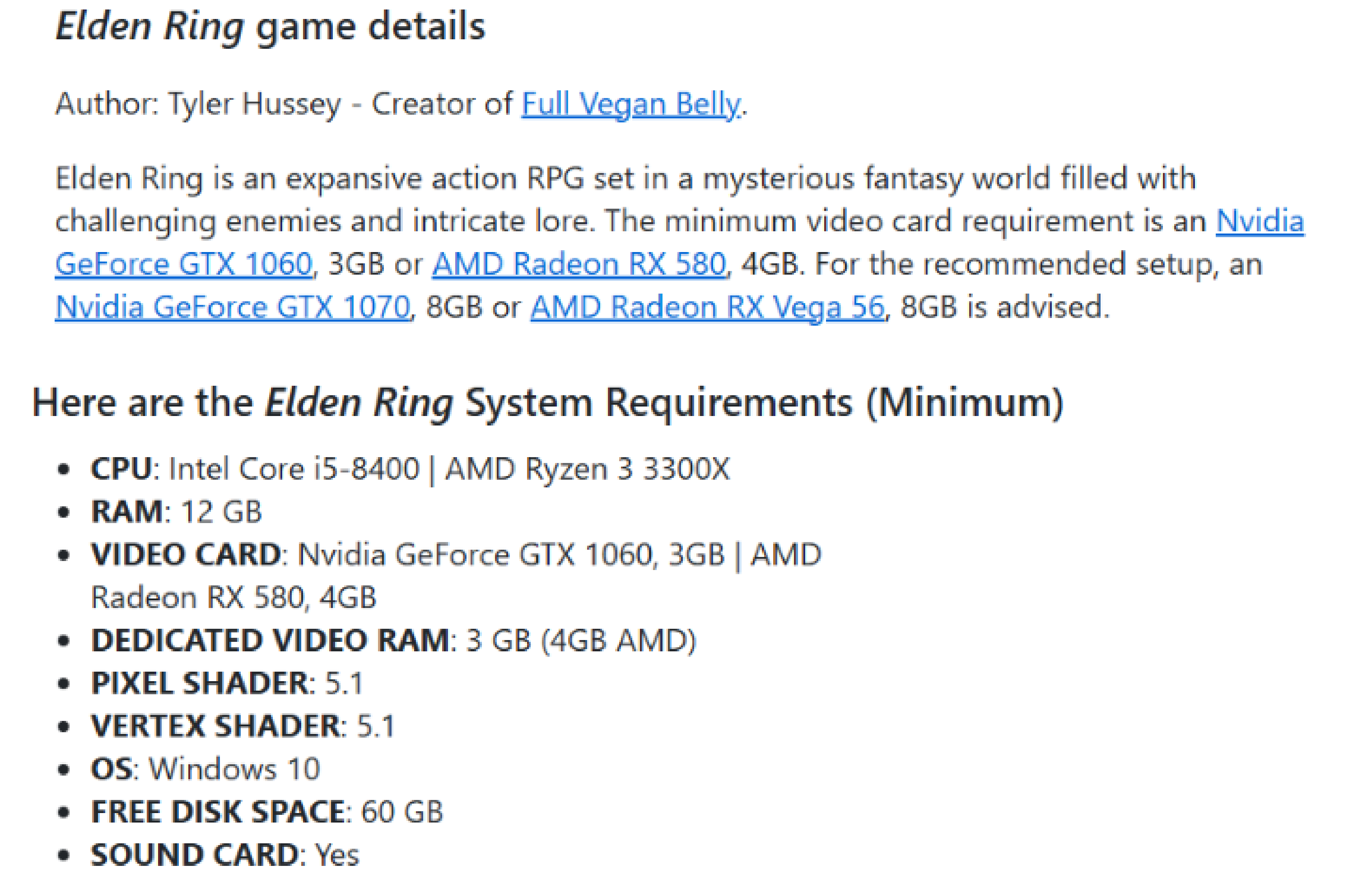The height and width of the screenshot is (879, 1372).
Task: Open the AMD Radeon RX 580 link
Action: coord(579,264)
